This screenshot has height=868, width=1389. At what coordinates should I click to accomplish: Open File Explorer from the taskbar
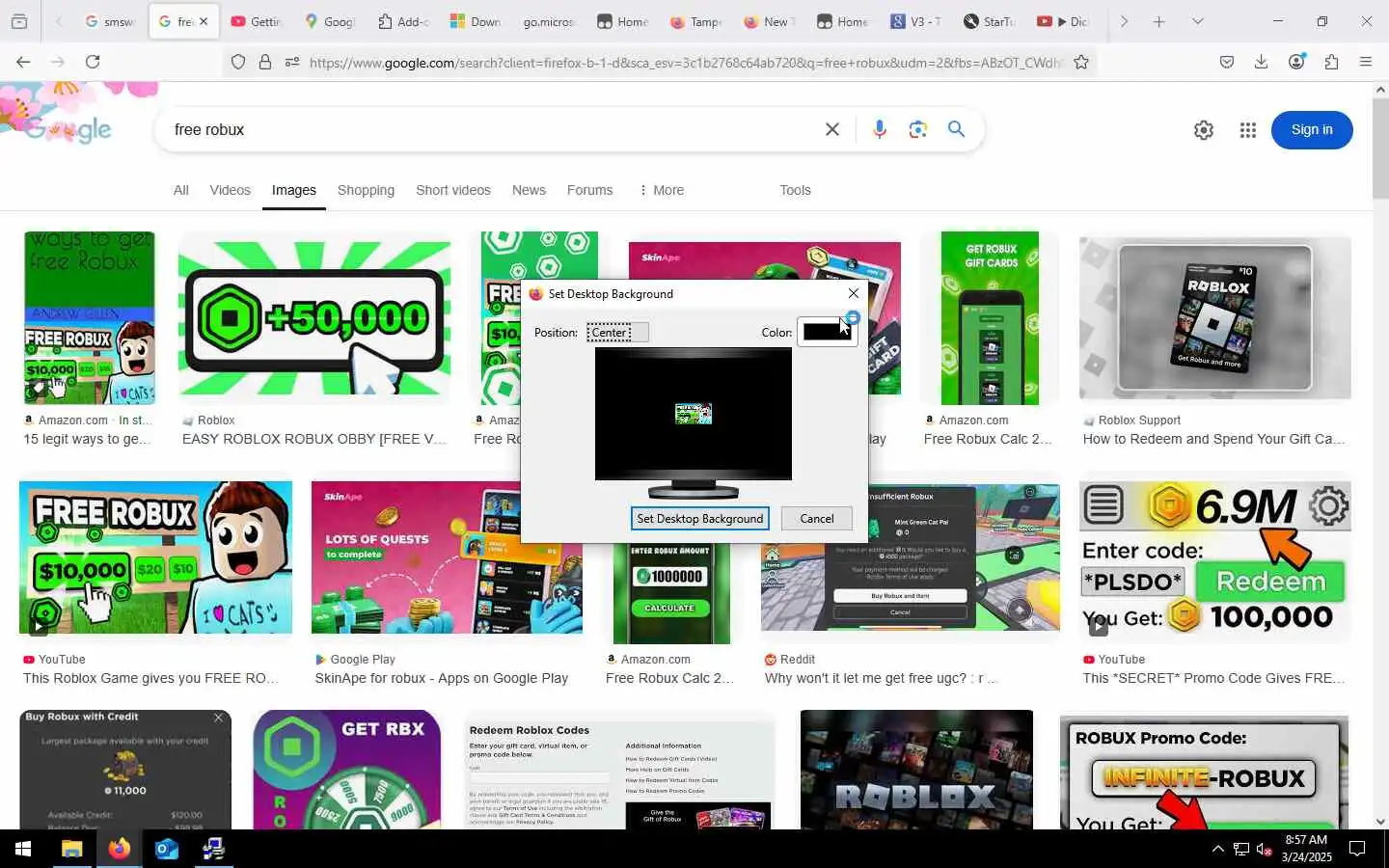tap(72, 849)
